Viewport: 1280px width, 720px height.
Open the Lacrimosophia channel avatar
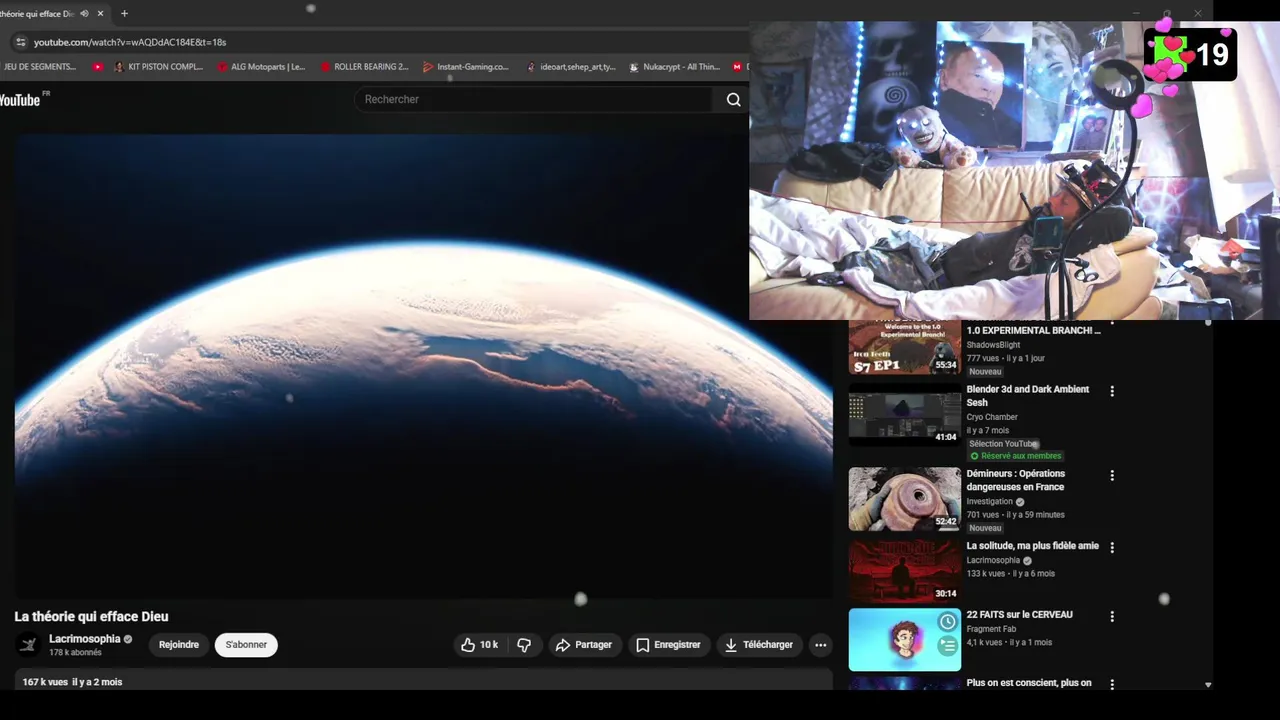(x=28, y=645)
